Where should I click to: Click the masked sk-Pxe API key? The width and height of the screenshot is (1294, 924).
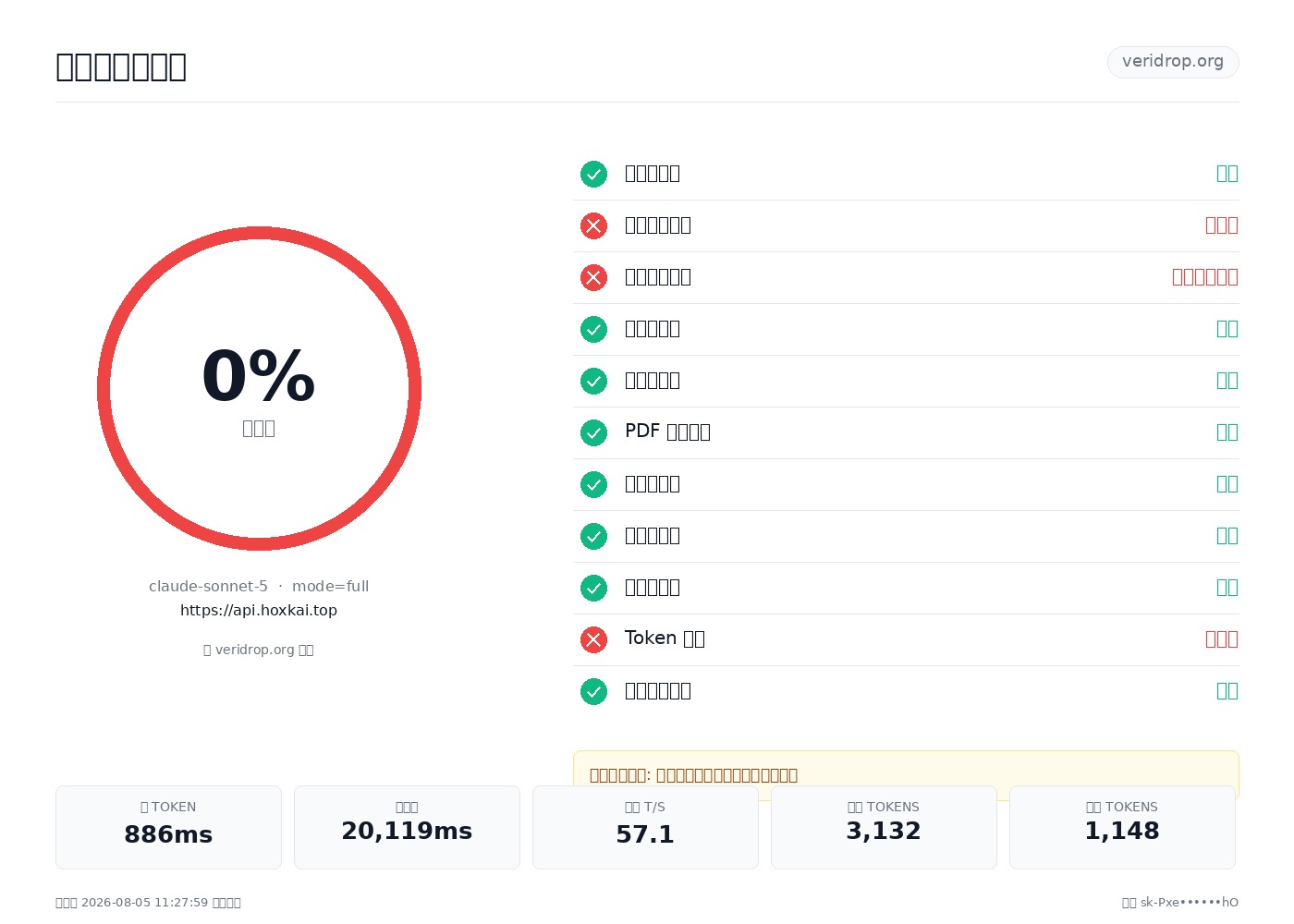point(1190,903)
